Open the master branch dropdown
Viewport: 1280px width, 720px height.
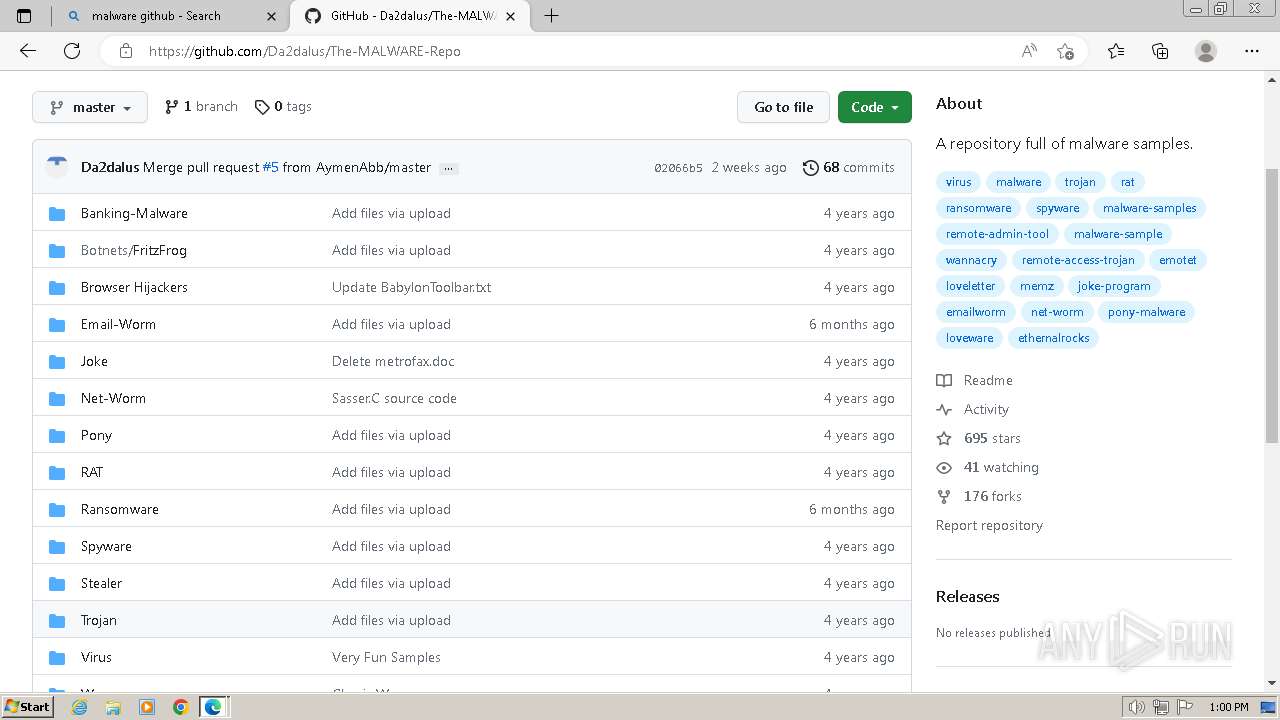(90, 107)
